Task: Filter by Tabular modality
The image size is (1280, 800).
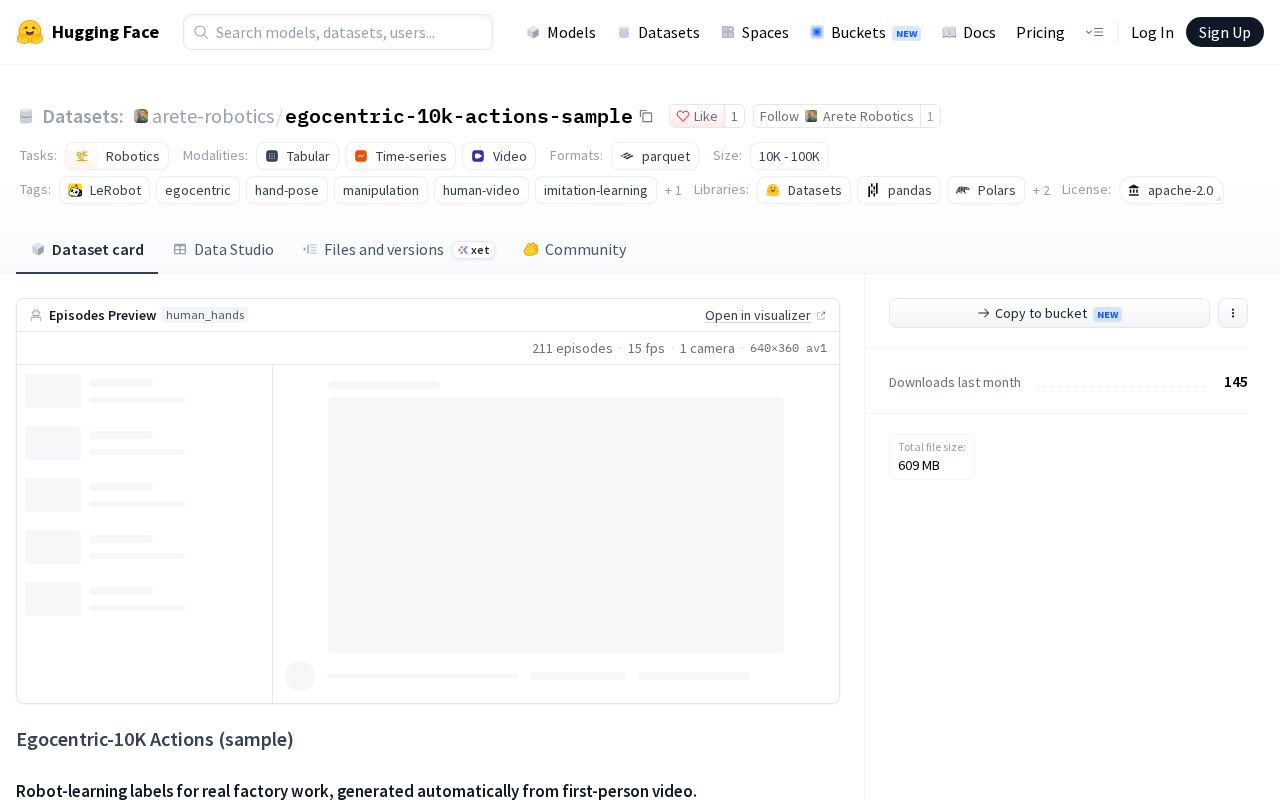Action: point(297,156)
